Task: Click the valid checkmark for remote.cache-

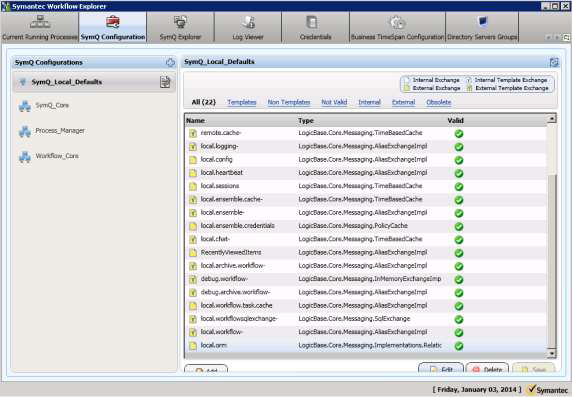Action: coord(459,134)
